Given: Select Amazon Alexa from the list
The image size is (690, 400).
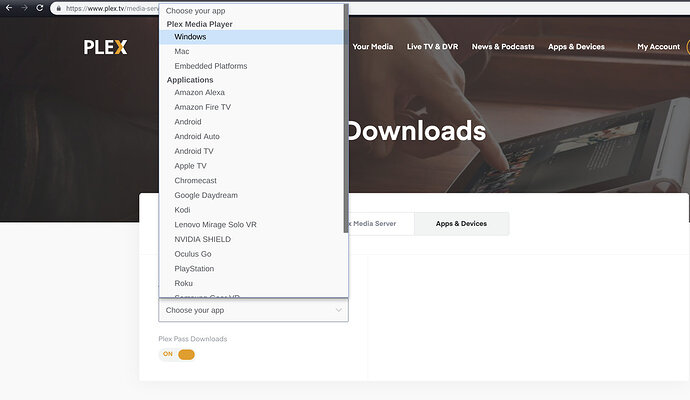Looking at the screenshot, I should [x=251, y=92].
